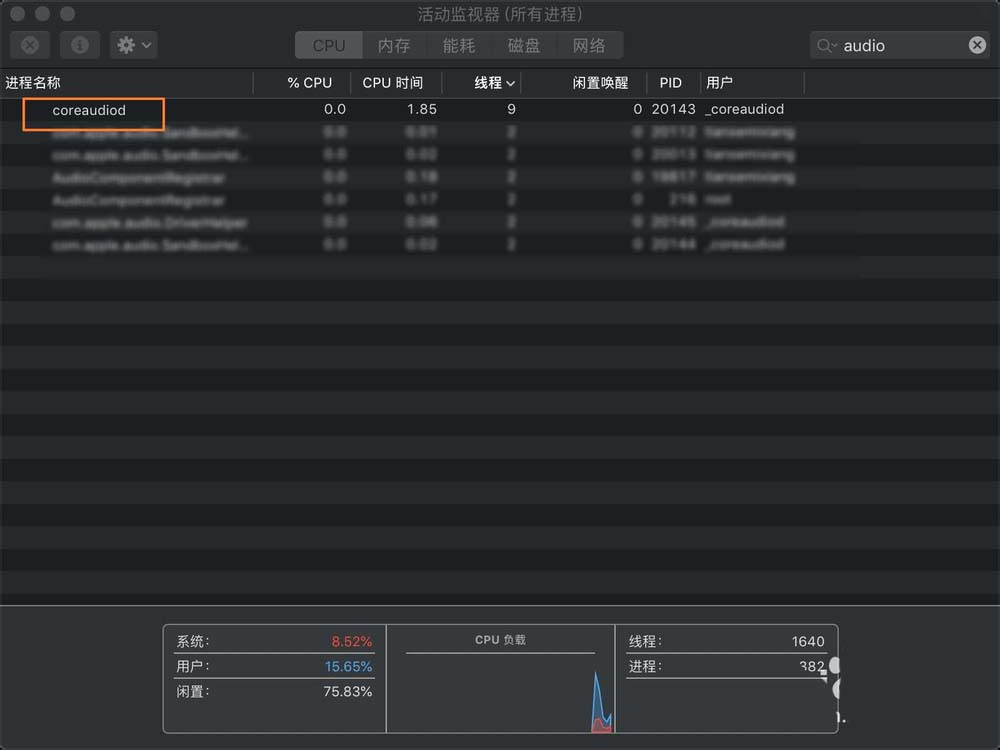Open process info with the (i) icon
The image size is (1000, 750).
click(x=79, y=45)
